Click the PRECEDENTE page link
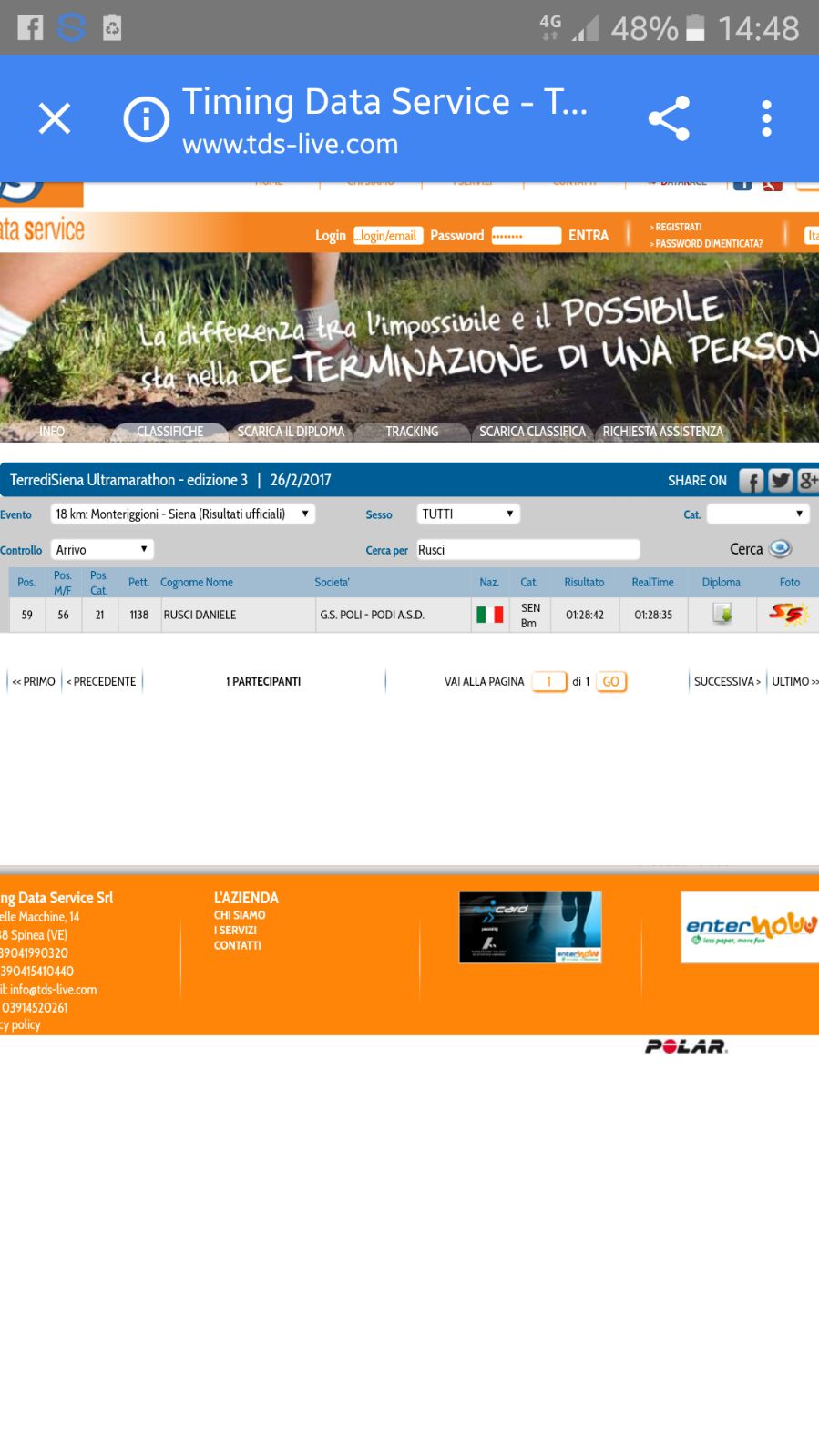Viewport: 819px width, 1456px height. (101, 682)
